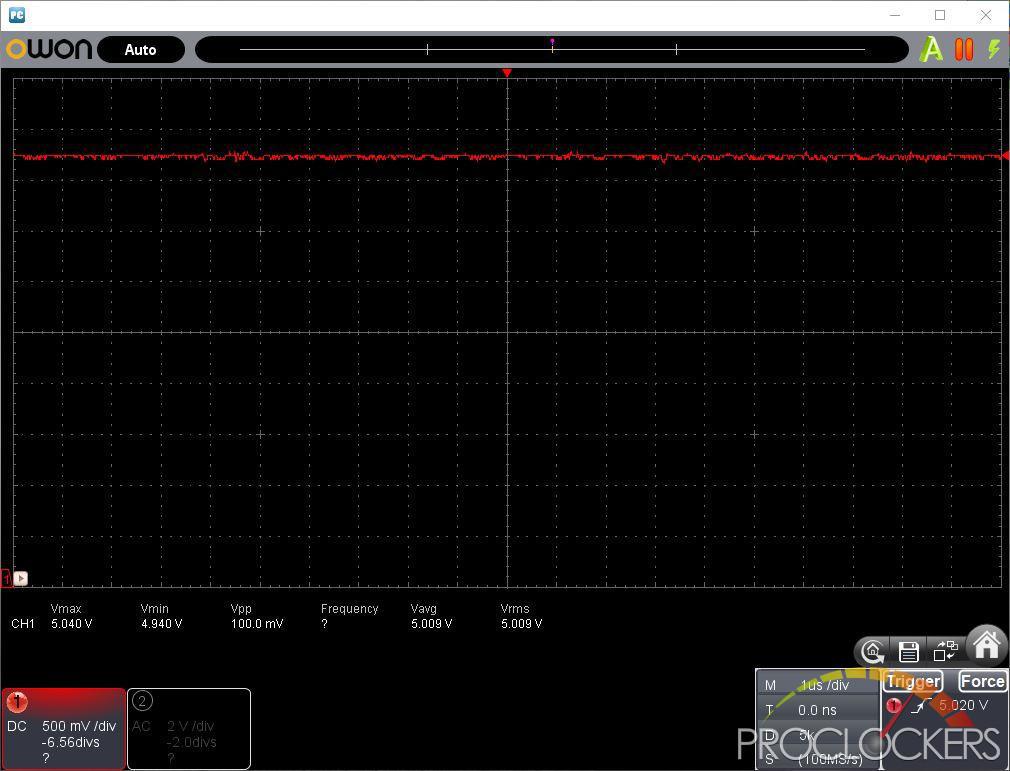Click the CH1 500 mV /div setting
1010x771 pixels.
(79, 726)
